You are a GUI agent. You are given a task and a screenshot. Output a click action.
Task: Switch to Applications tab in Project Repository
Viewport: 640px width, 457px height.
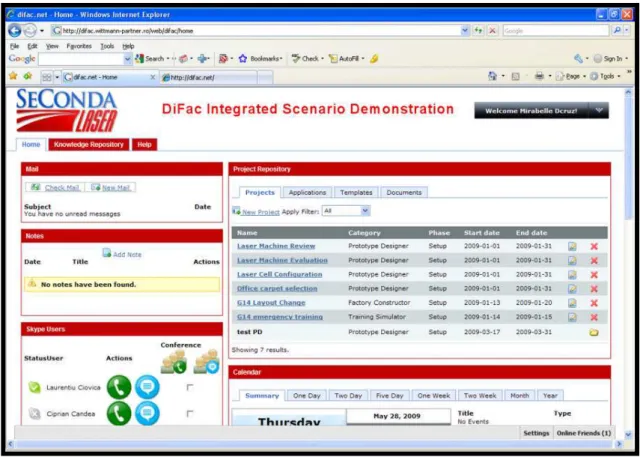click(x=307, y=193)
